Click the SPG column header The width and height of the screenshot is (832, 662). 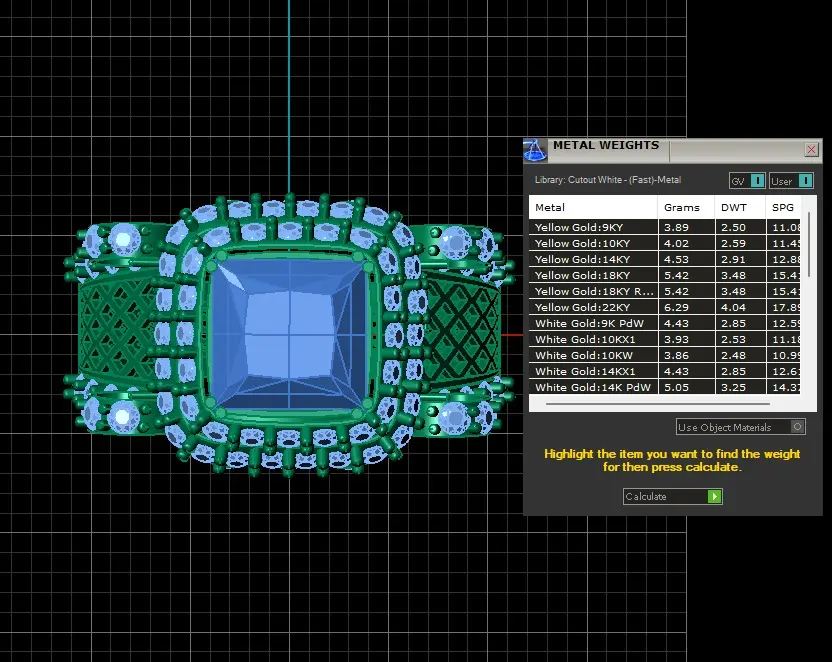pos(783,207)
